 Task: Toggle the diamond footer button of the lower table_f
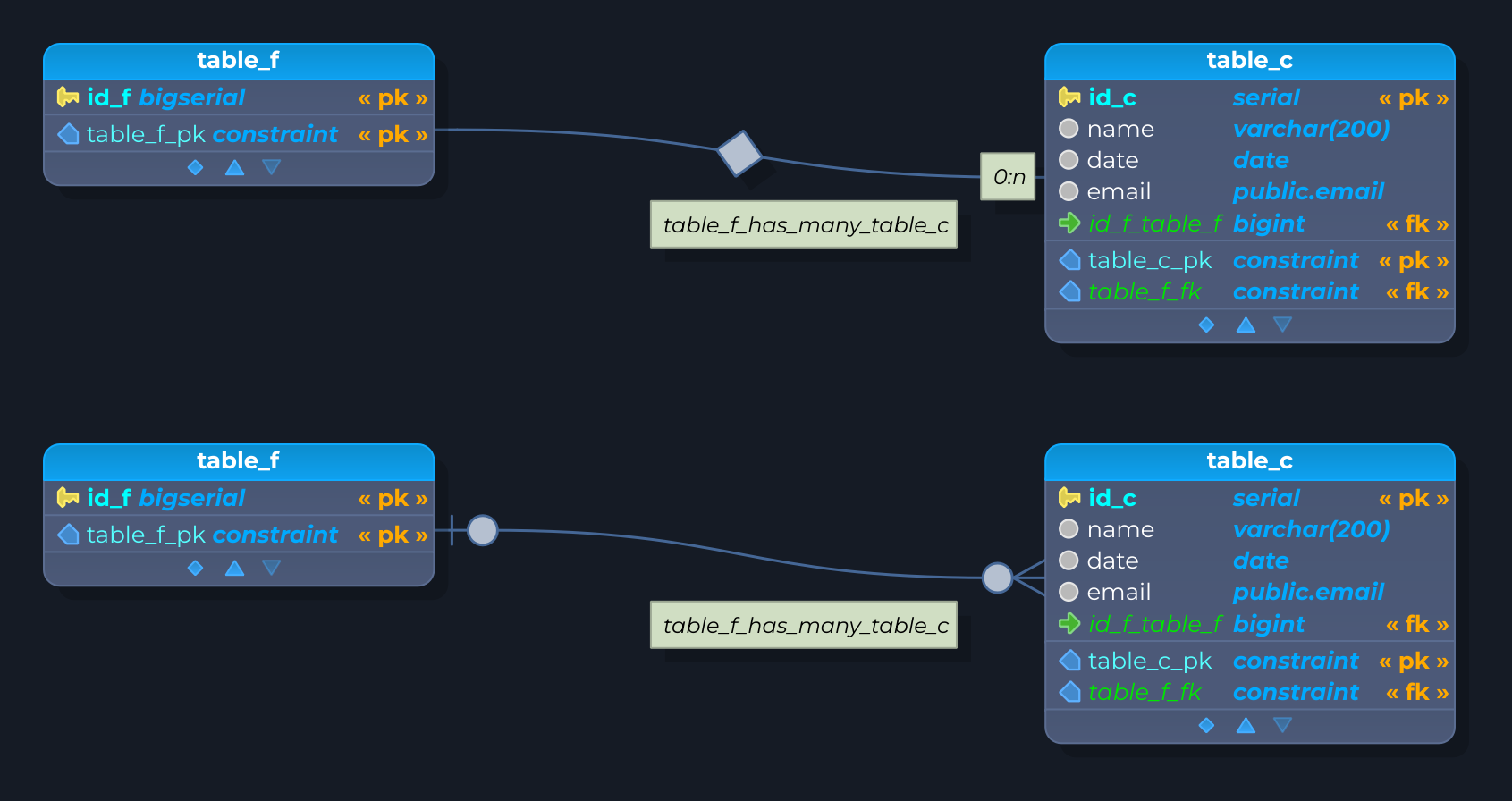click(x=196, y=568)
